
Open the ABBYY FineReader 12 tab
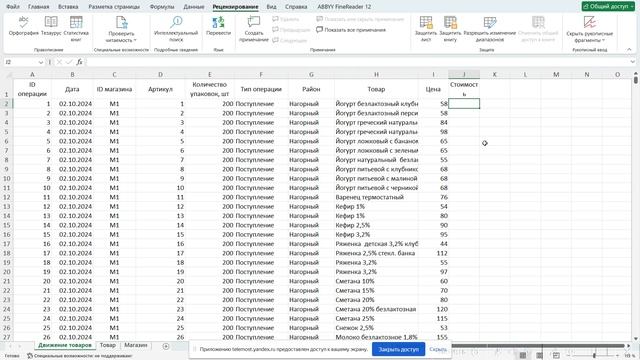344,7
